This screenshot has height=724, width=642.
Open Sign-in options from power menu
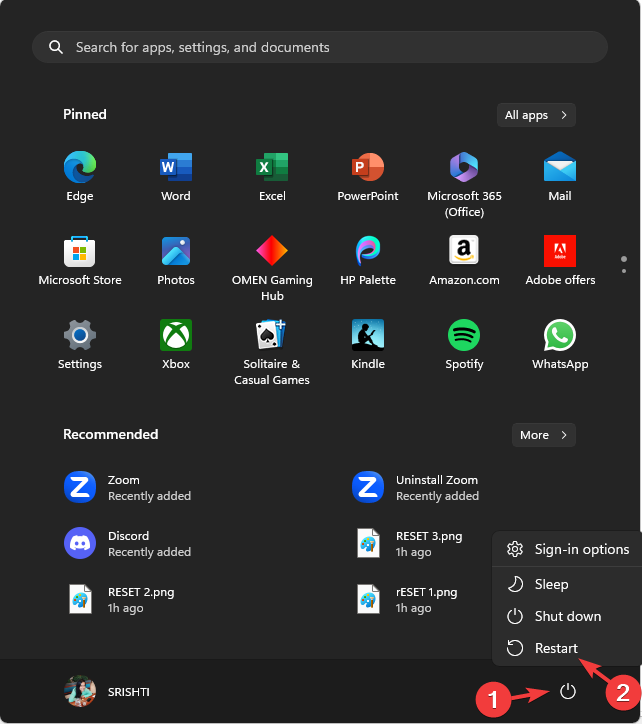[x=580, y=549]
